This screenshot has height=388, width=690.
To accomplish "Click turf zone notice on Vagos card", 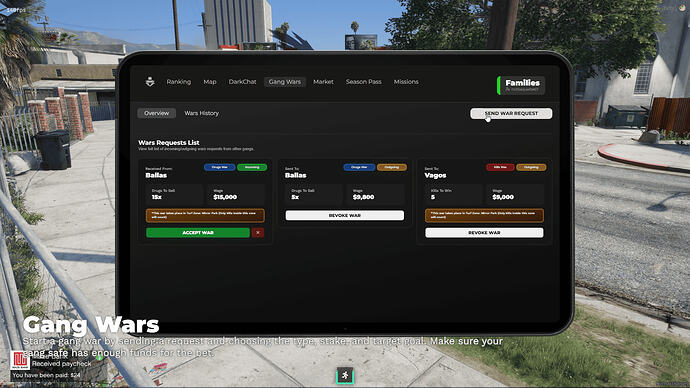I will point(484,216).
